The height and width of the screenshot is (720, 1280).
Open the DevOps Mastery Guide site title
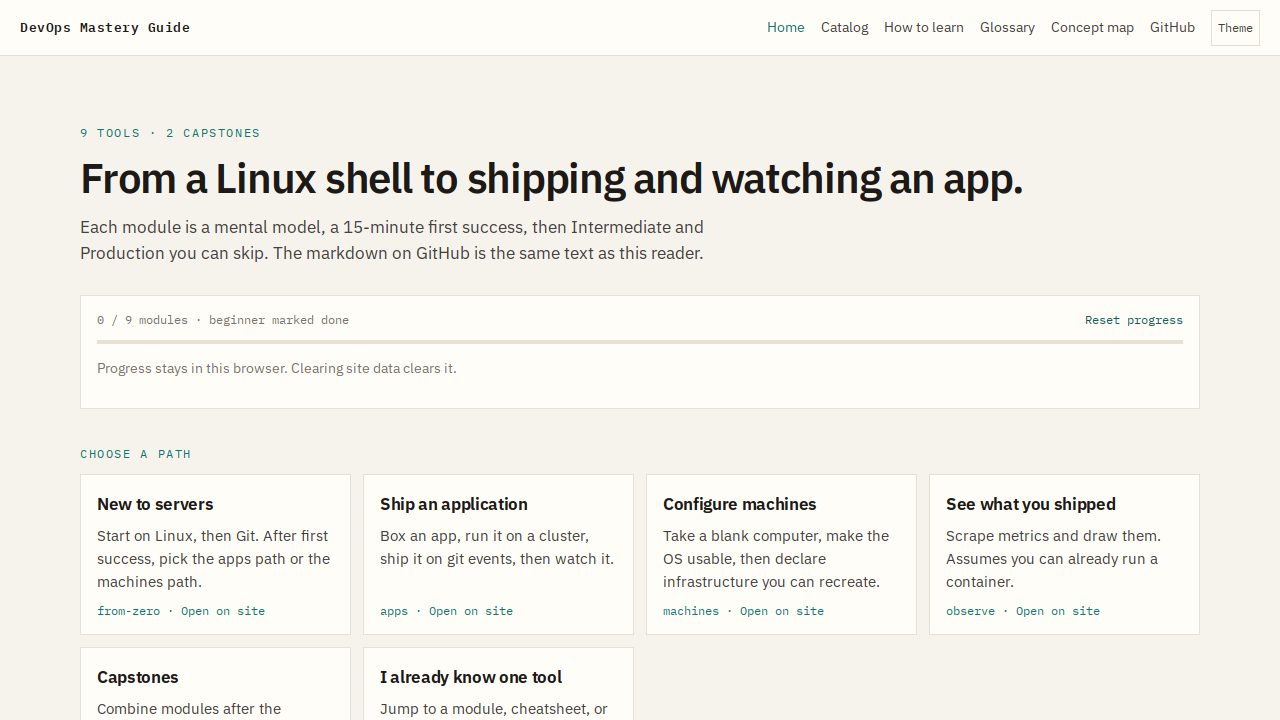click(105, 27)
